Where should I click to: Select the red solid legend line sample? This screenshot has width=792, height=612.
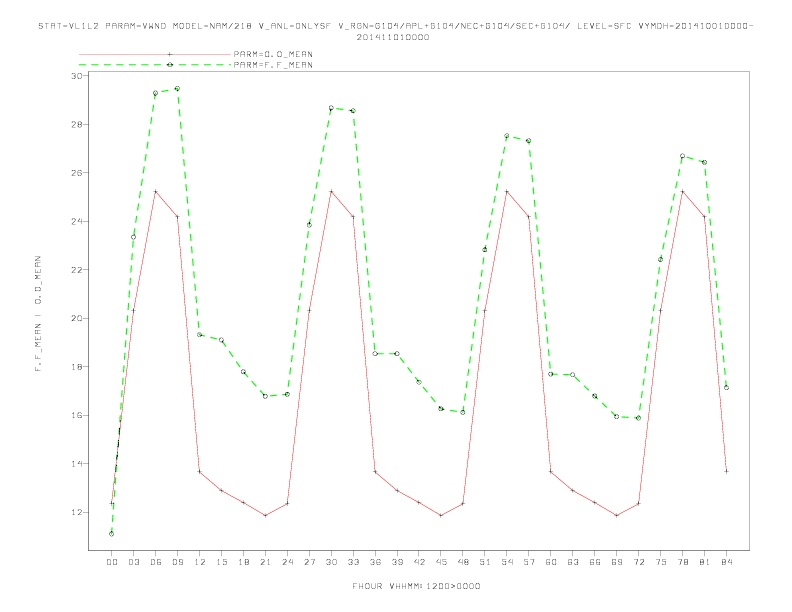(x=155, y=54)
